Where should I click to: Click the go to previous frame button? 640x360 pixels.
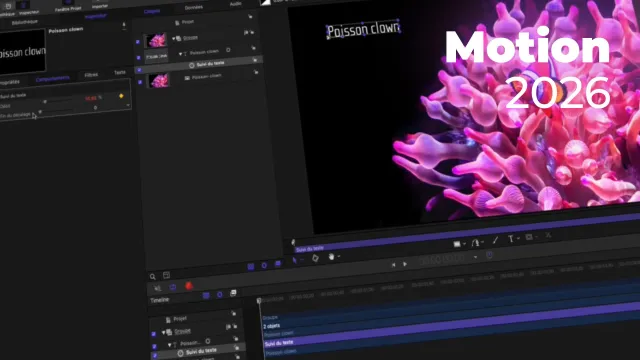click(x=393, y=265)
